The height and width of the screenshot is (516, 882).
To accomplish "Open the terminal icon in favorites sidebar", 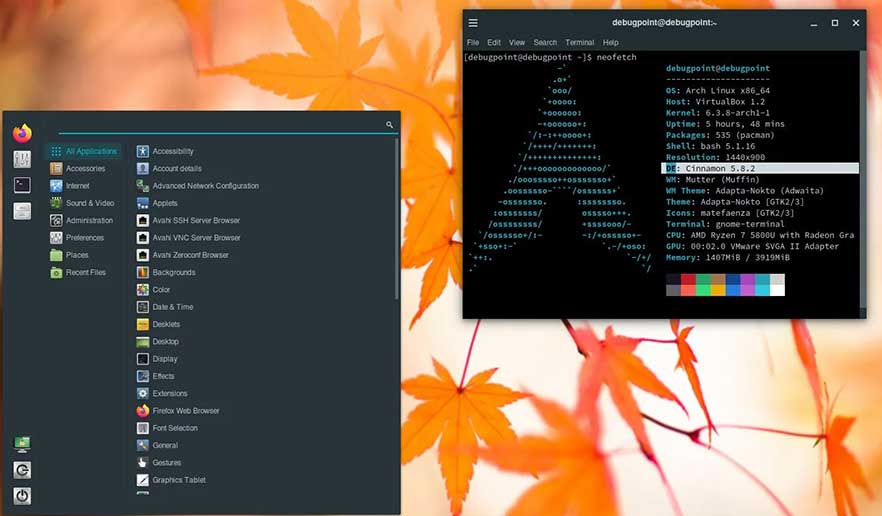I will coord(22,185).
